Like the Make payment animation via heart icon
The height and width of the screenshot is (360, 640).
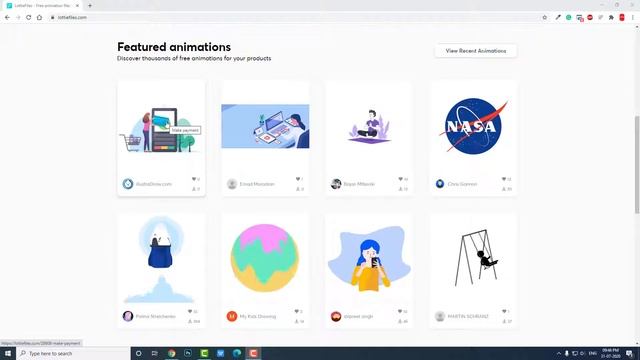194,179
